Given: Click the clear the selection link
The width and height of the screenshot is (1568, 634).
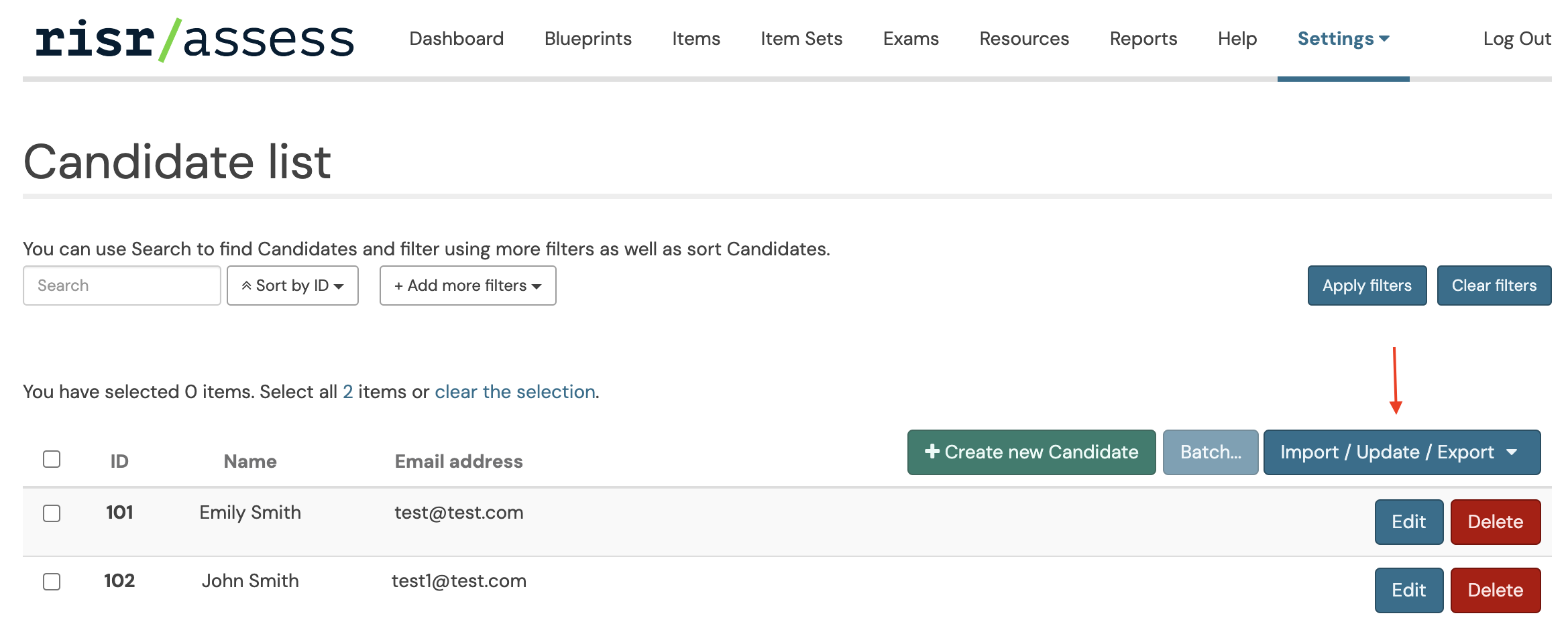Looking at the screenshot, I should 515,392.
